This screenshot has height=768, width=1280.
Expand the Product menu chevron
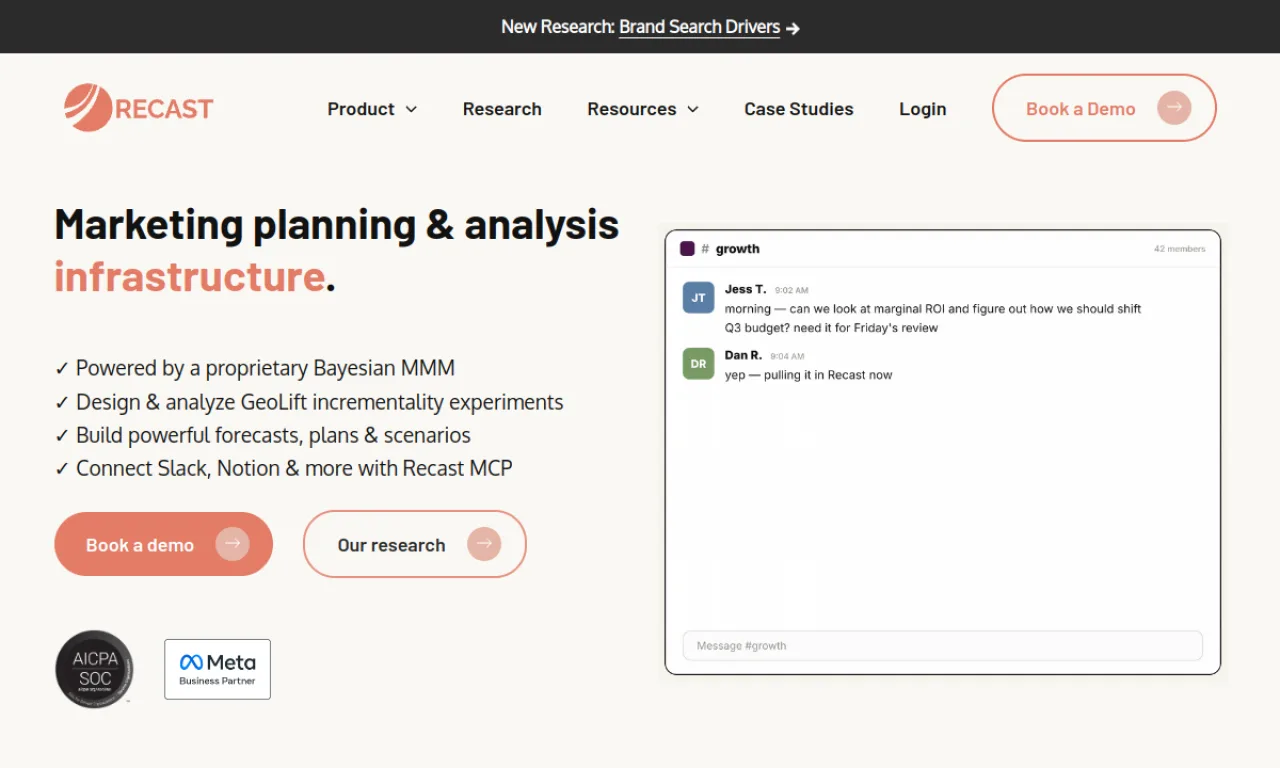[x=411, y=109]
